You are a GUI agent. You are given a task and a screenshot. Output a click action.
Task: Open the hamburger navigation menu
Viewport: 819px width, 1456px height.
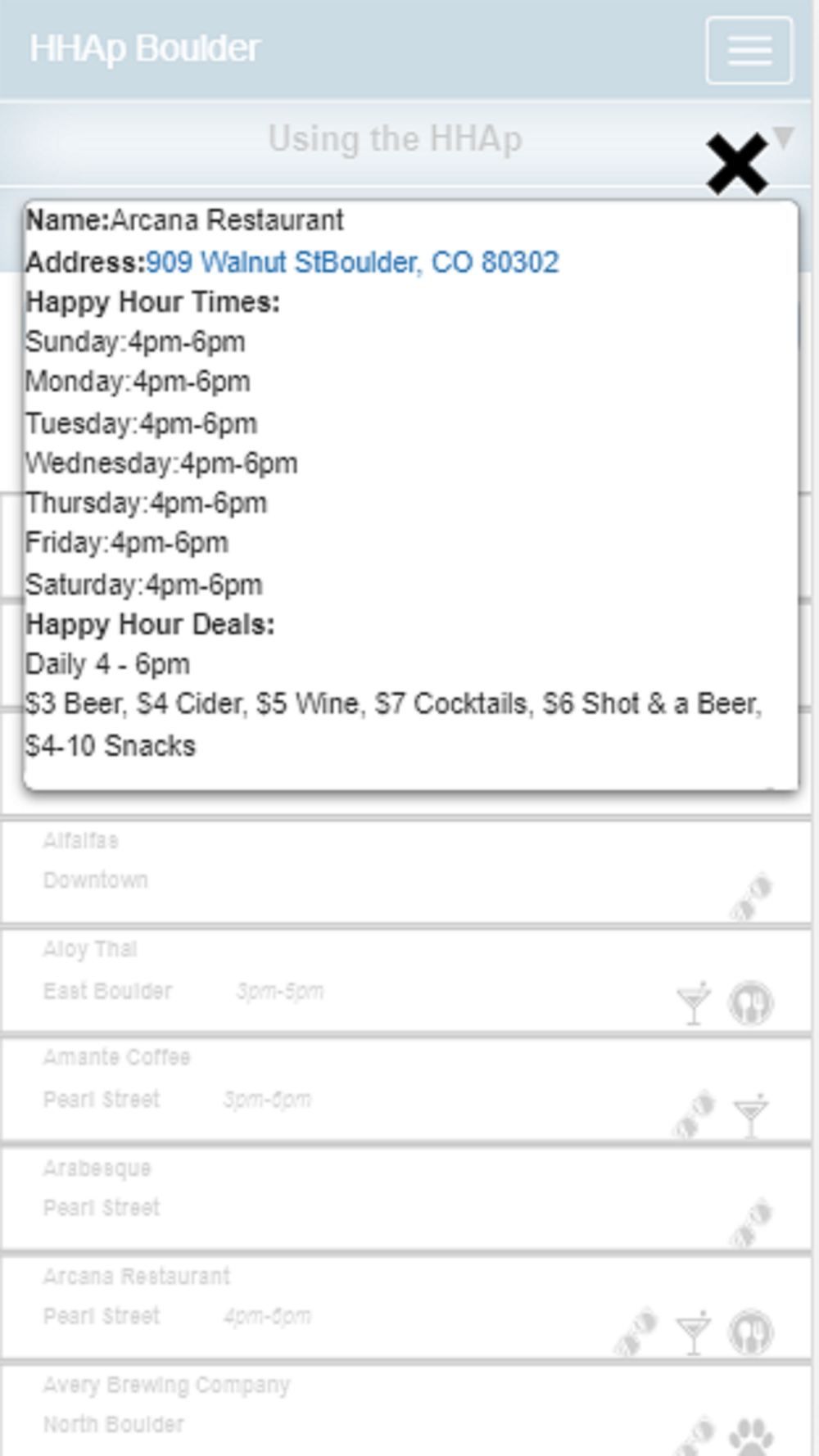point(749,51)
